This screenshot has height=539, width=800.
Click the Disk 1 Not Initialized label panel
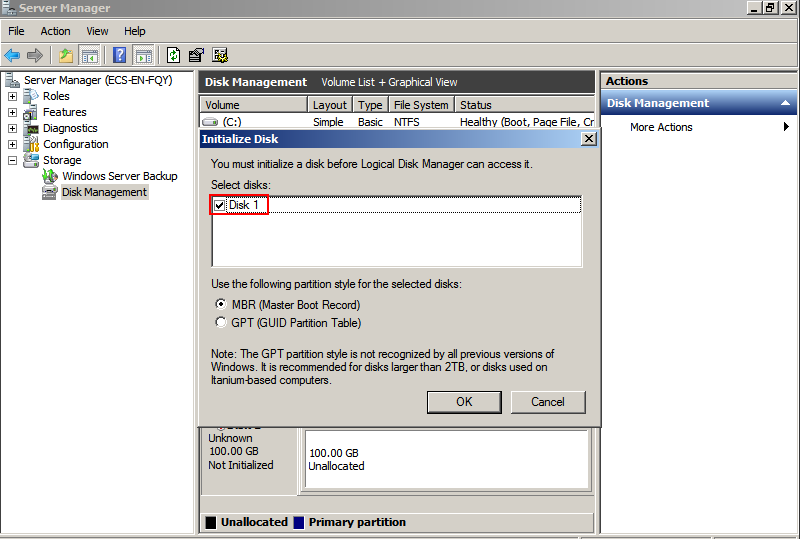(249, 460)
